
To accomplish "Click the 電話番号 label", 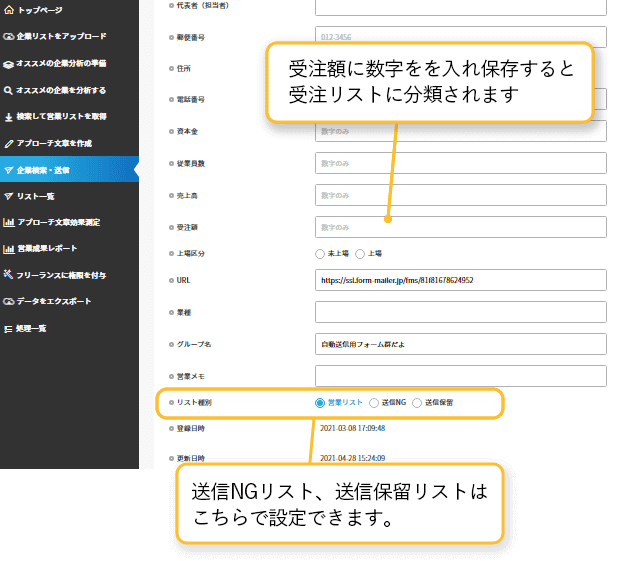I will point(190,100).
